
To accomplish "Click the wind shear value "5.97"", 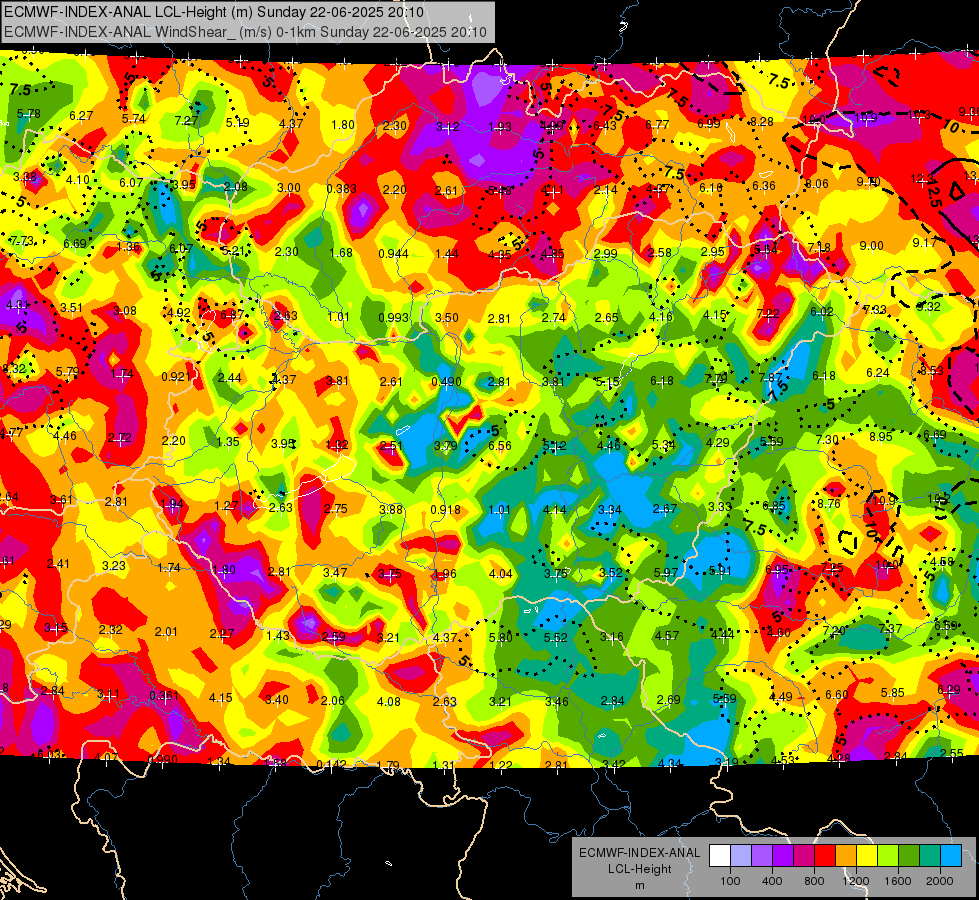I will 665,572.
